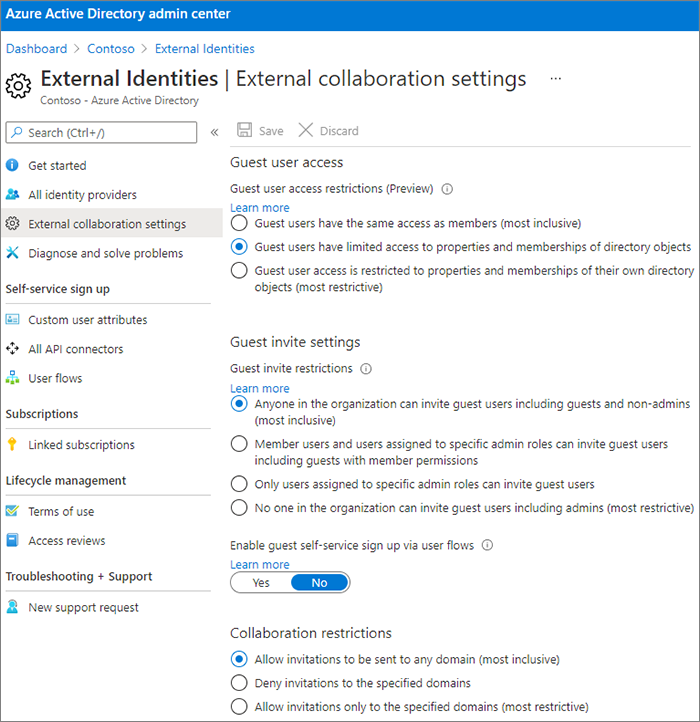Click the Access reviews book icon

coord(12,540)
